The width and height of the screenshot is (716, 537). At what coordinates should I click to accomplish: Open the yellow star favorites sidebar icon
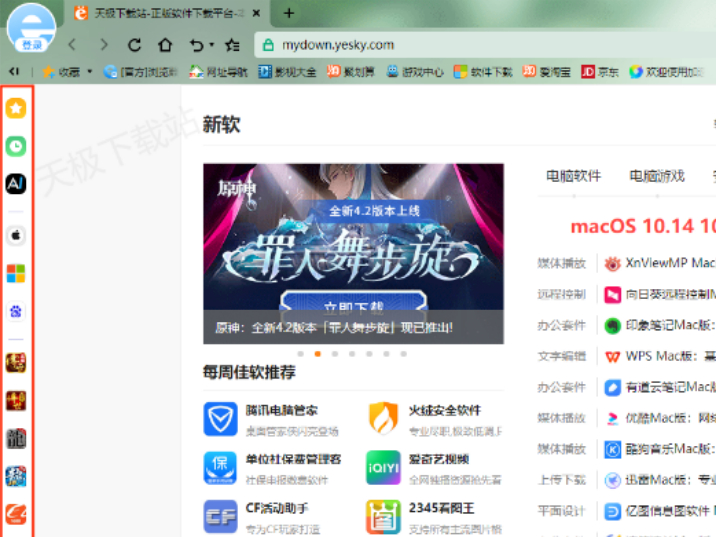16,108
